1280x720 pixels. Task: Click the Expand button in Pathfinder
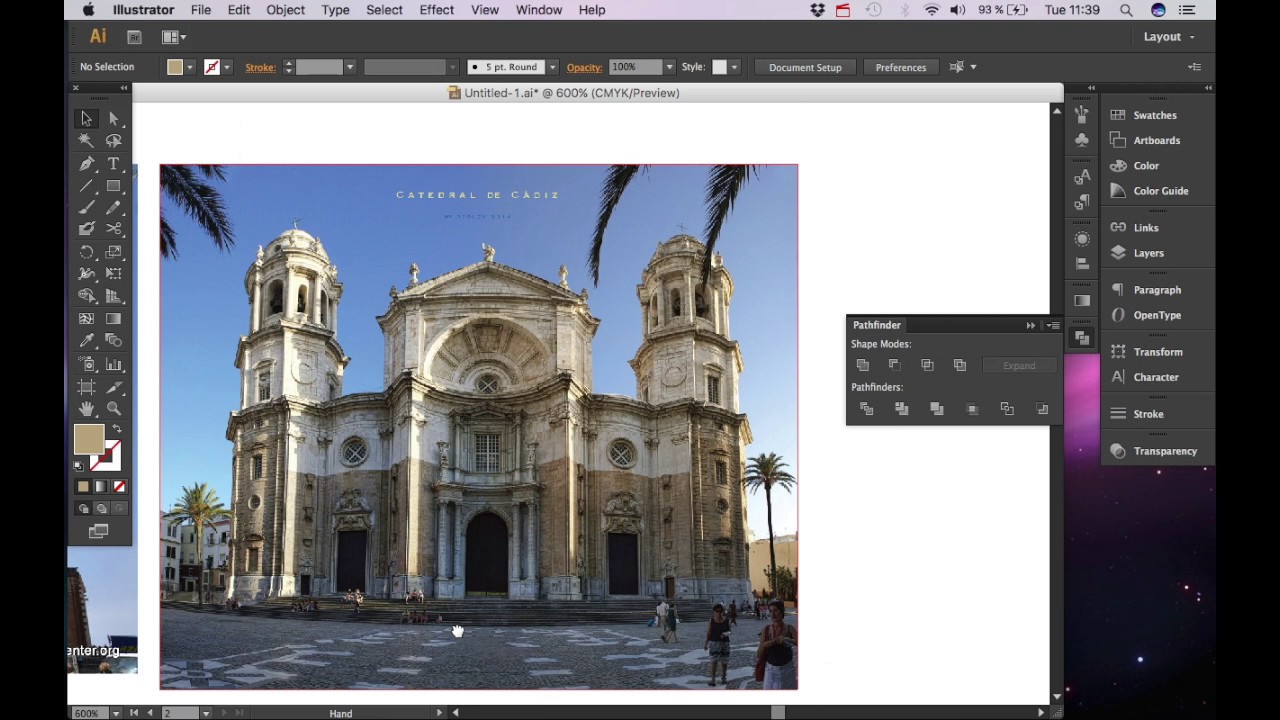point(1019,366)
